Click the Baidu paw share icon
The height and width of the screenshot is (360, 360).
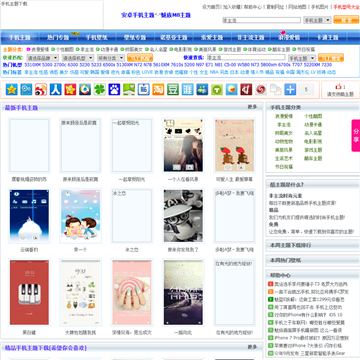114,89
